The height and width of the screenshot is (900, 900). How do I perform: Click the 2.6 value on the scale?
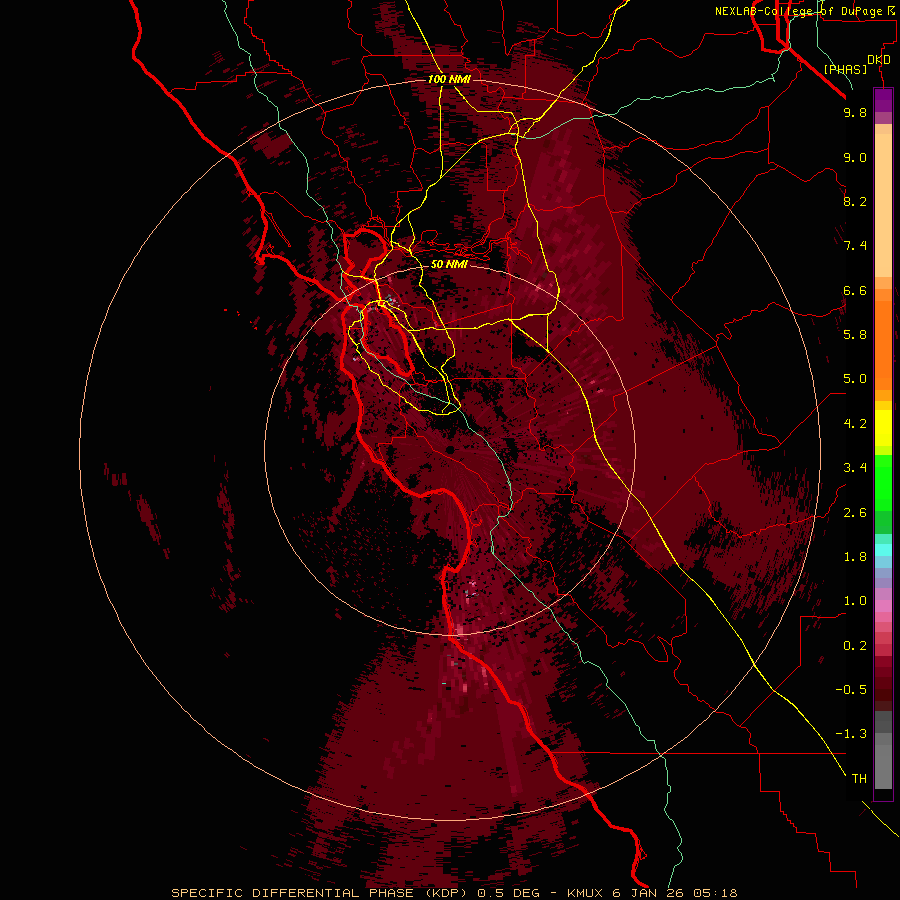pos(855,513)
